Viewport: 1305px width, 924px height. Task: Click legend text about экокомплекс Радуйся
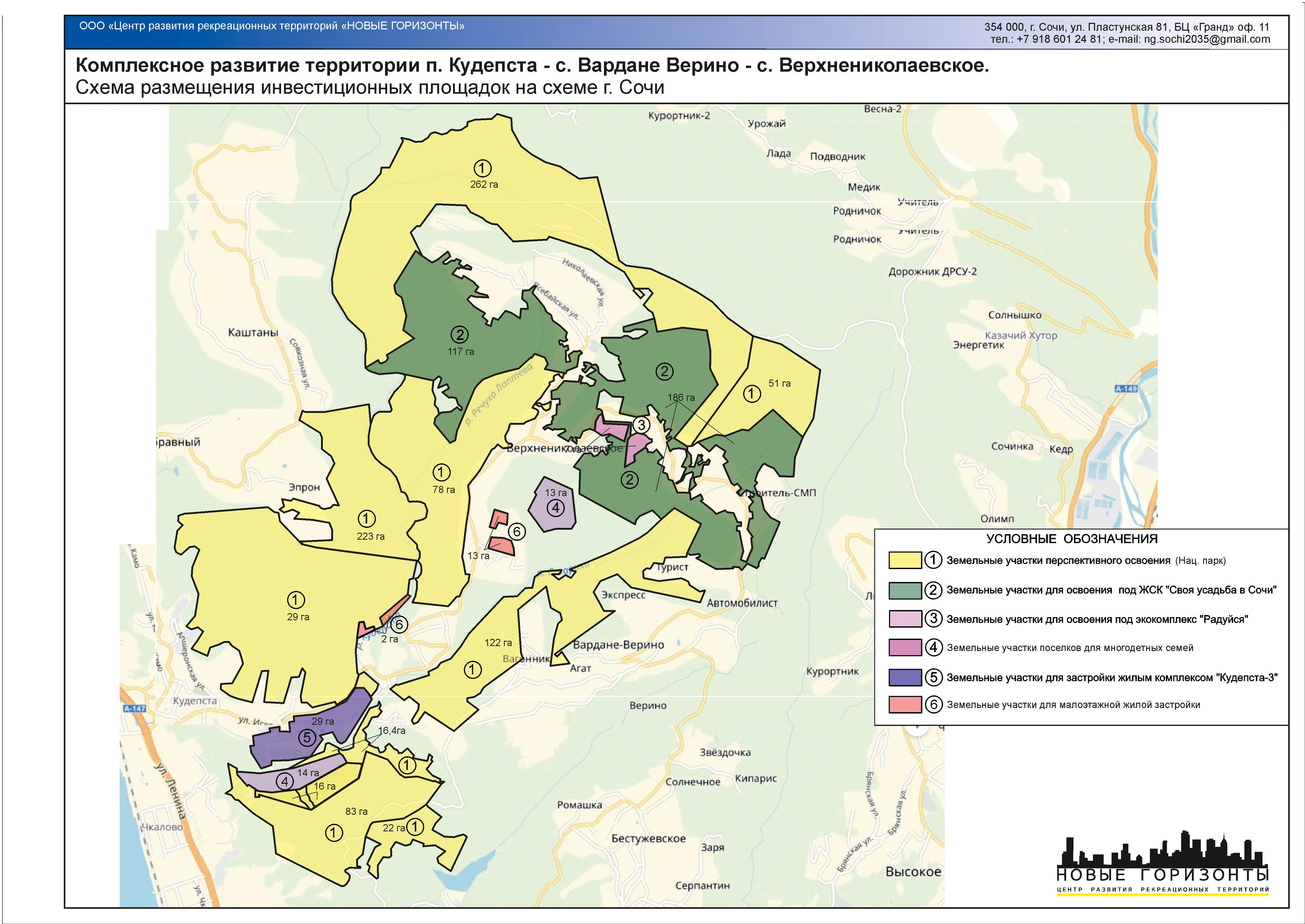pyautogui.click(x=1097, y=619)
